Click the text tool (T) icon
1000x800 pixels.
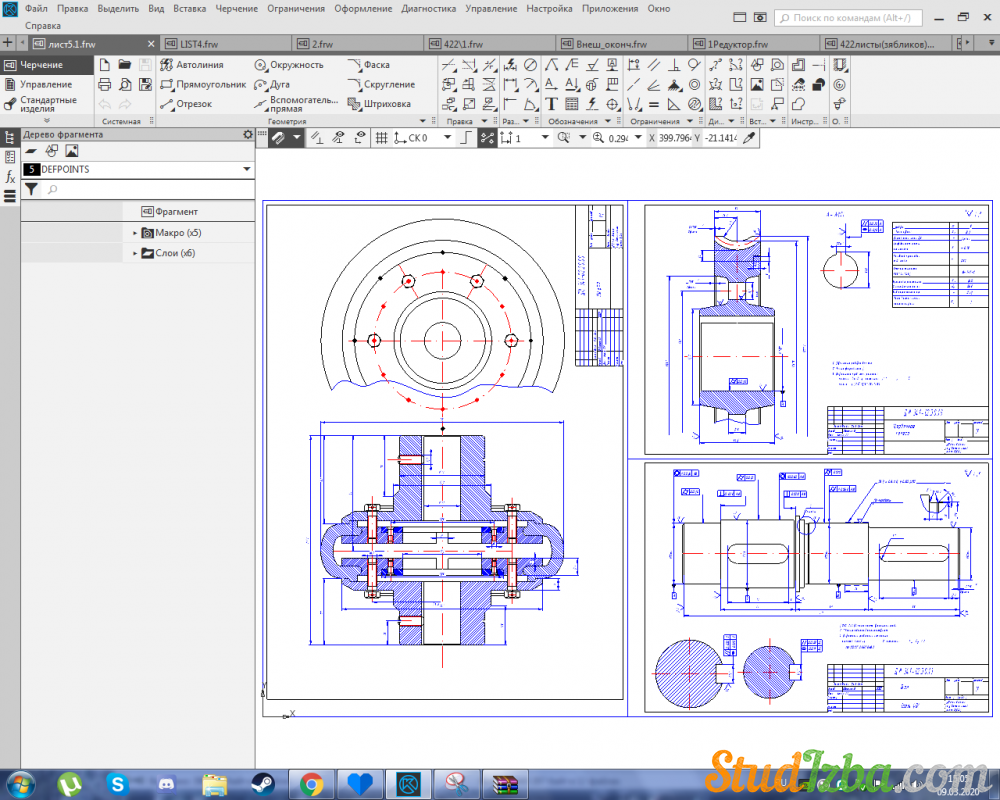pos(551,104)
